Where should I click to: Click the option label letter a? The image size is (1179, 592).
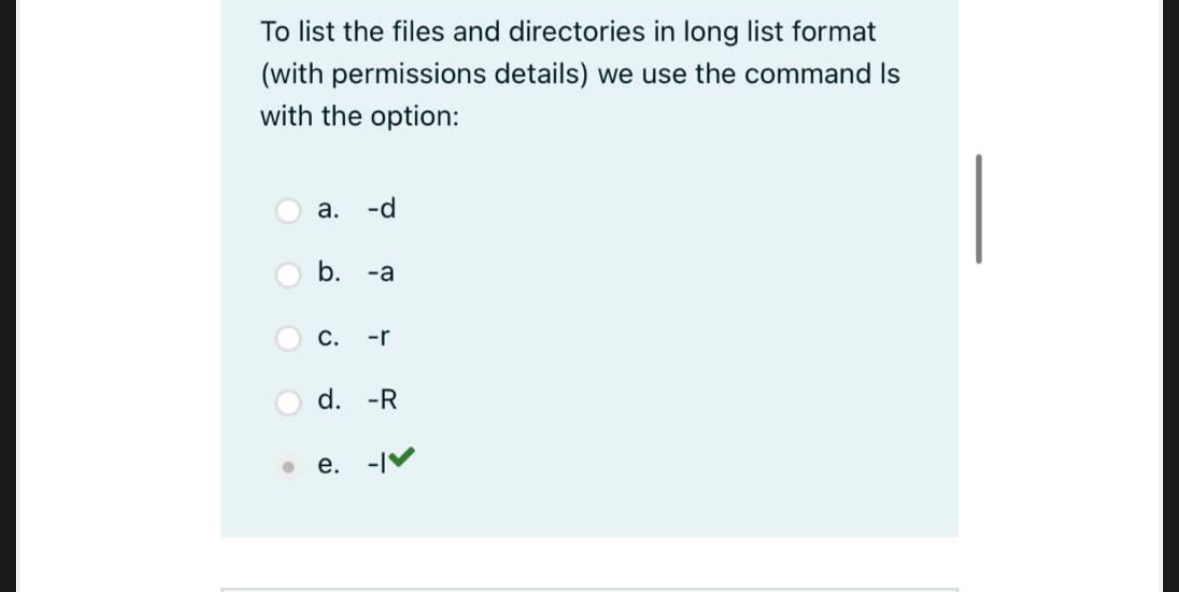[326, 209]
